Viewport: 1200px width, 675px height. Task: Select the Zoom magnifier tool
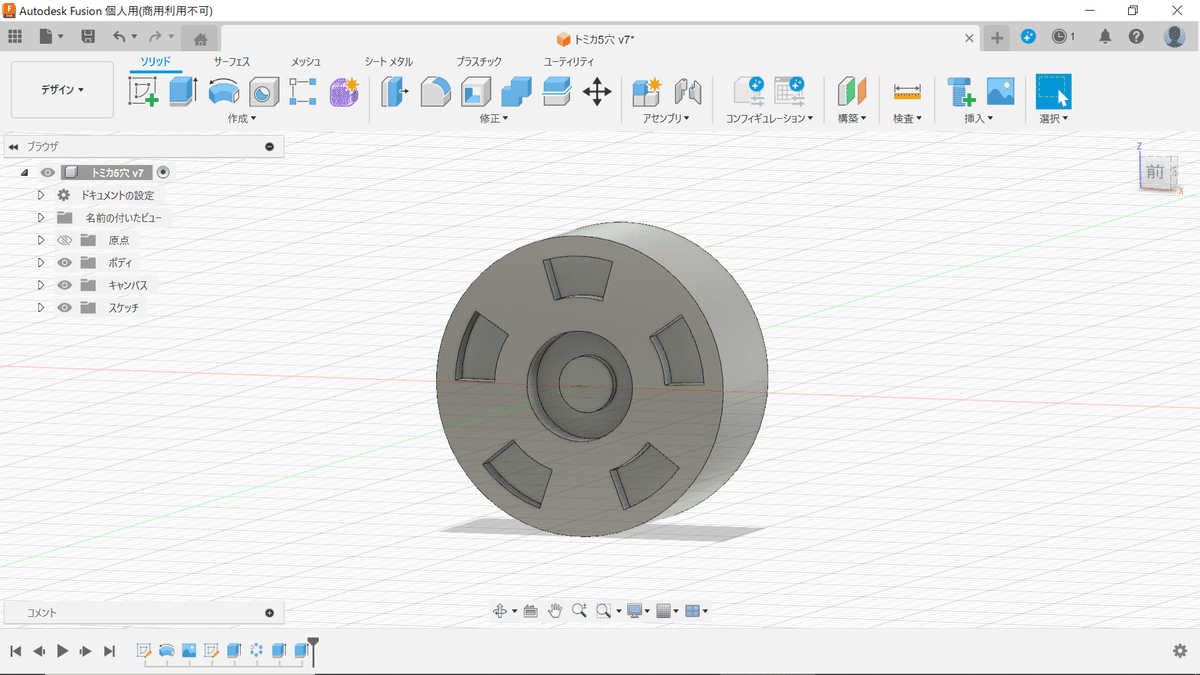point(579,611)
